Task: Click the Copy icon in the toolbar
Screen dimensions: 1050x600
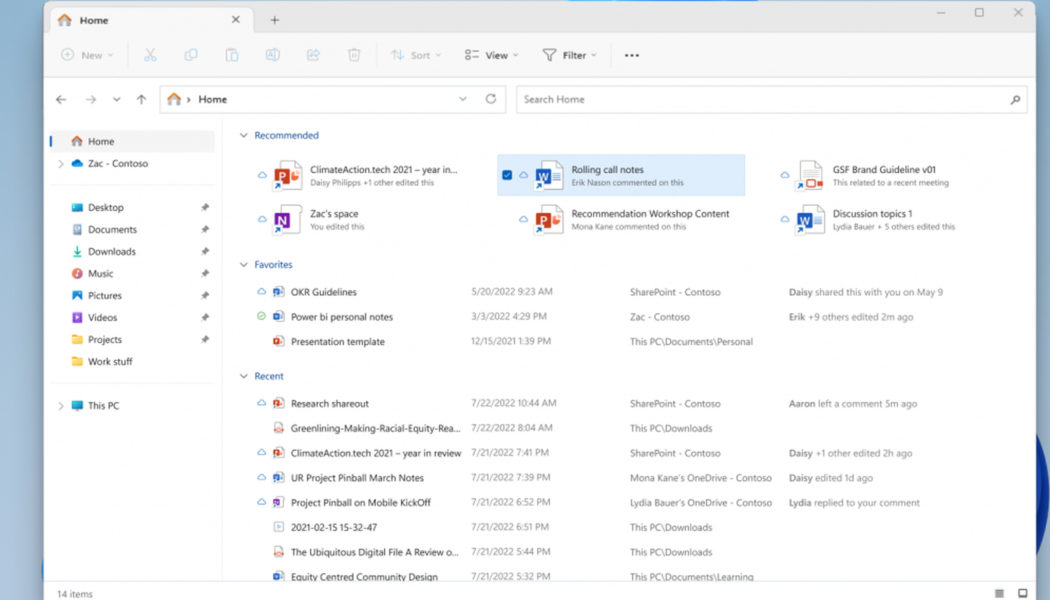Action: tap(191, 55)
